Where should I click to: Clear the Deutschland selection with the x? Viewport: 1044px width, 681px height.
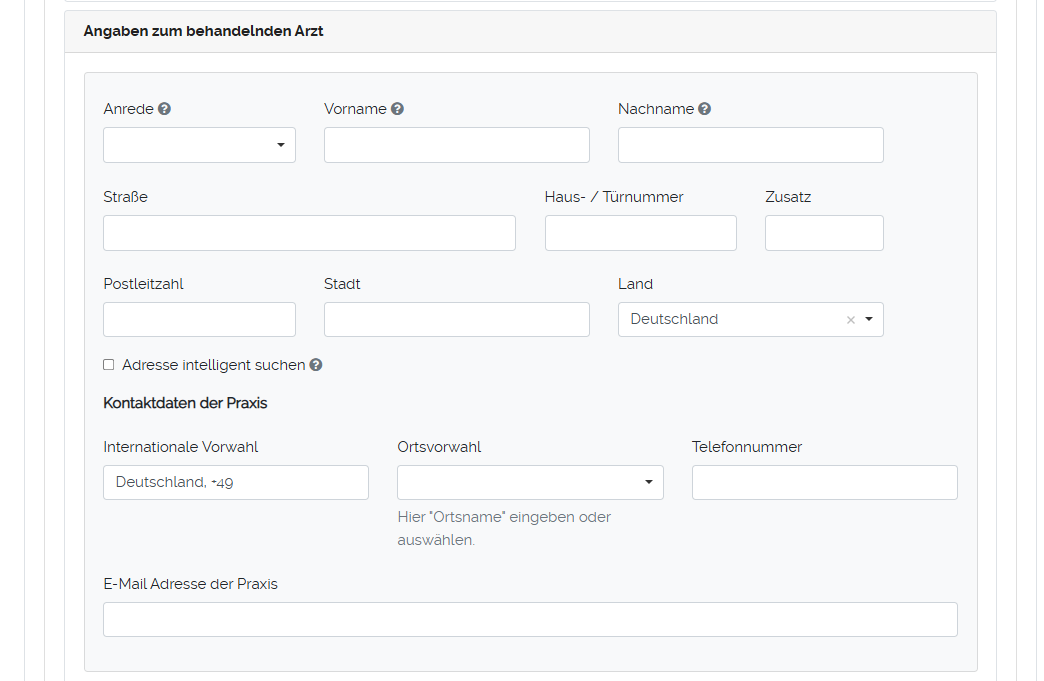click(851, 320)
